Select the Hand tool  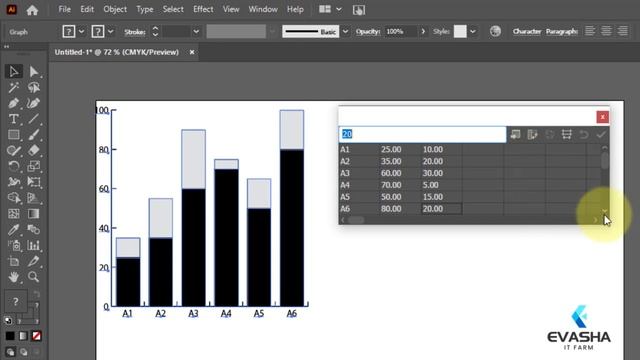click(x=13, y=277)
